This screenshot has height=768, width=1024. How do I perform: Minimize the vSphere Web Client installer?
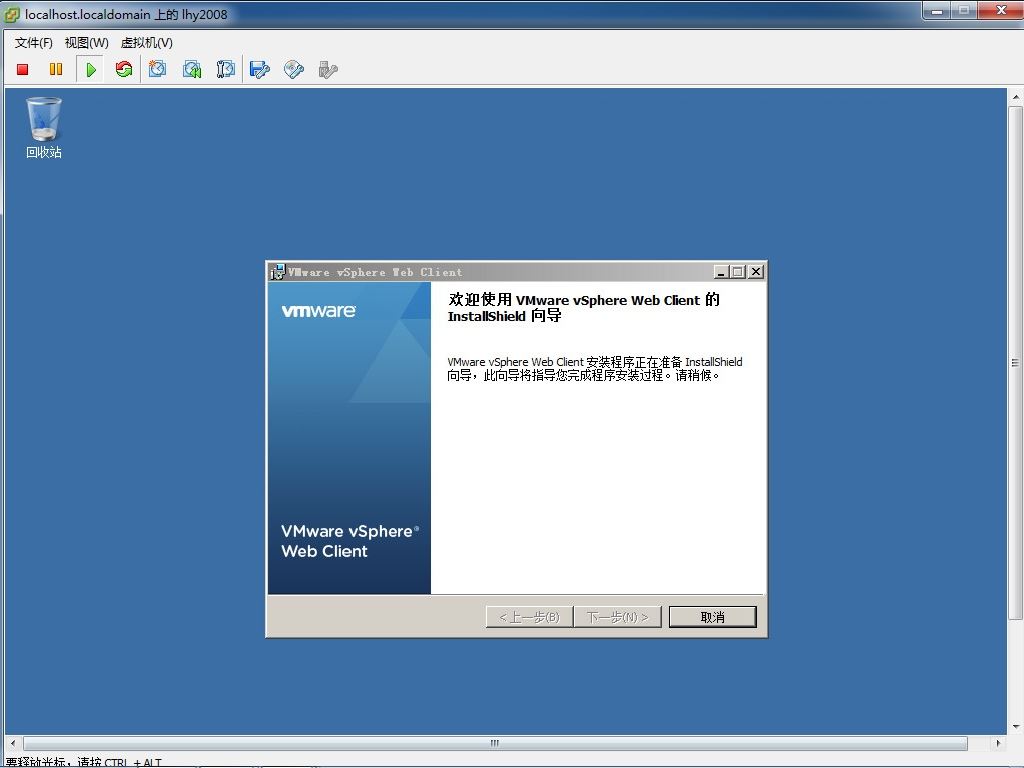point(721,272)
